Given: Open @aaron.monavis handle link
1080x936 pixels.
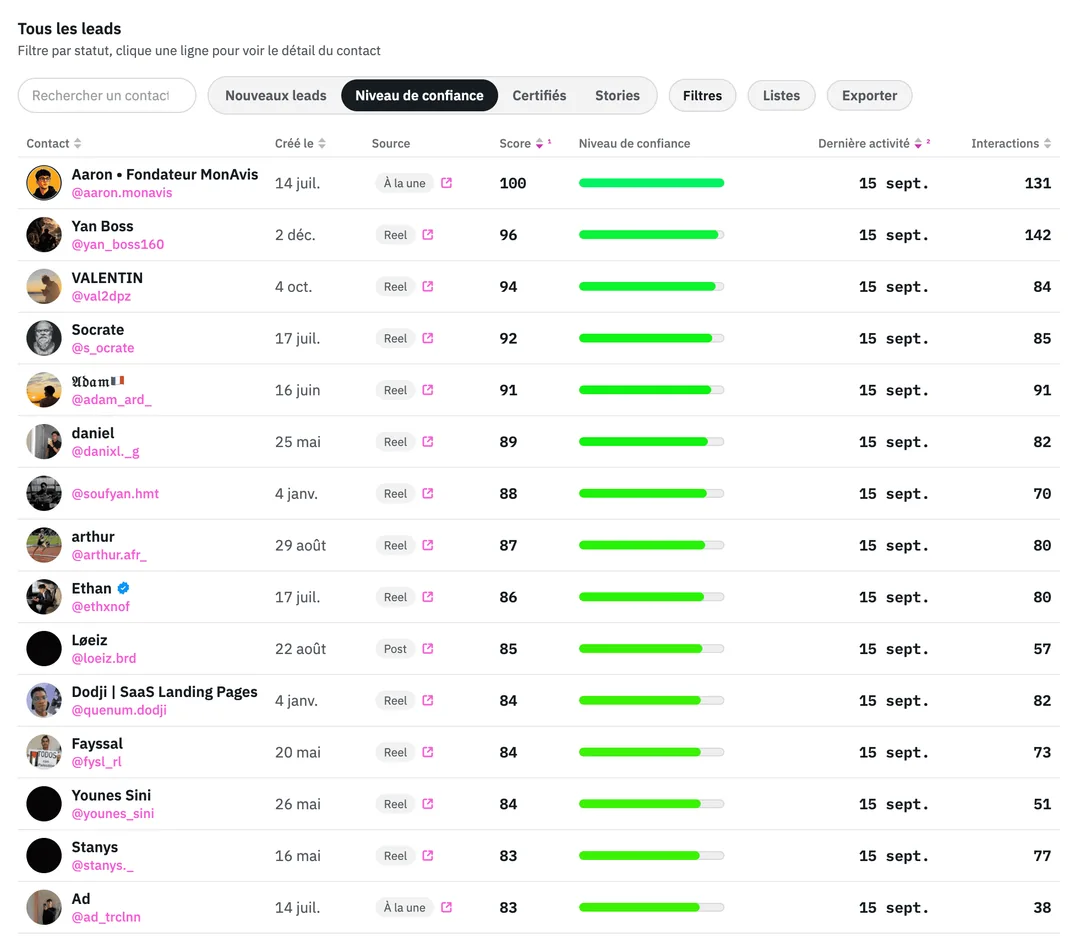Looking at the screenshot, I should coord(122,193).
